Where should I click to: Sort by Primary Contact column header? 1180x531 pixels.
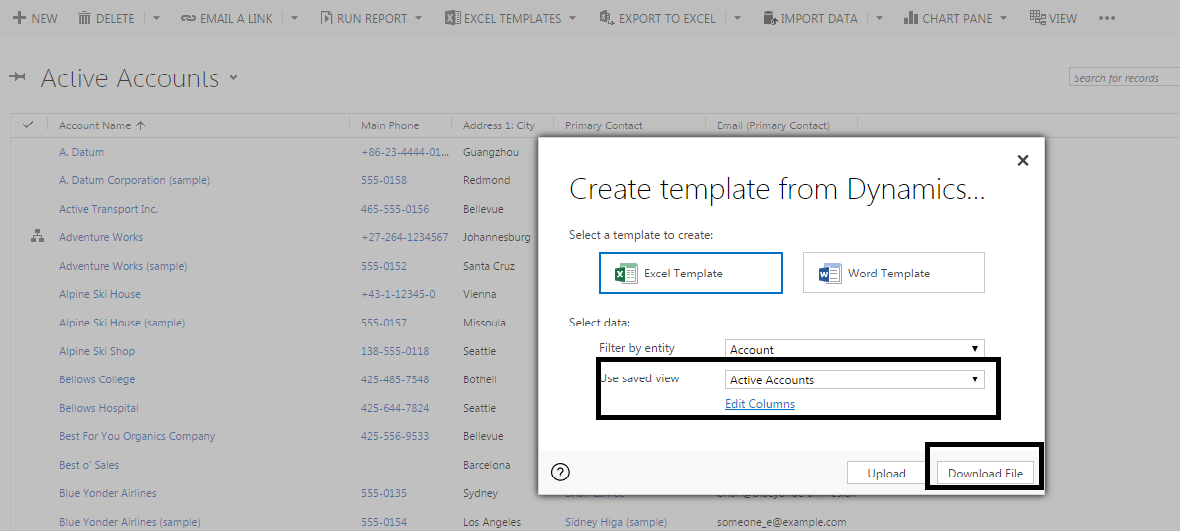coord(604,126)
